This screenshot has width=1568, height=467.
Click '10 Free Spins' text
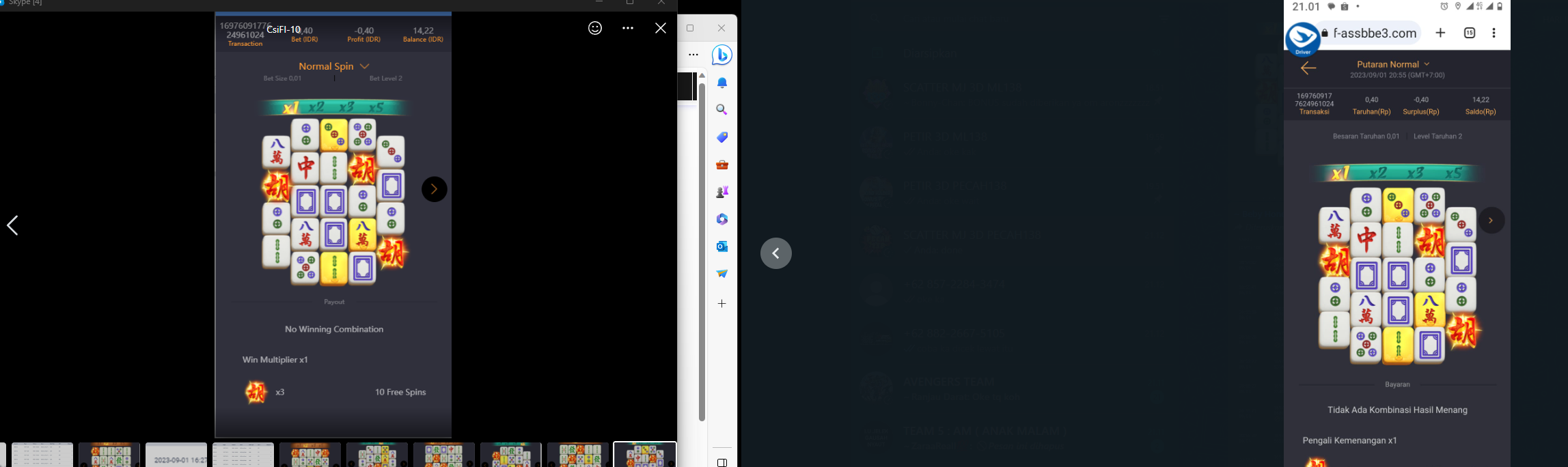[x=400, y=392]
